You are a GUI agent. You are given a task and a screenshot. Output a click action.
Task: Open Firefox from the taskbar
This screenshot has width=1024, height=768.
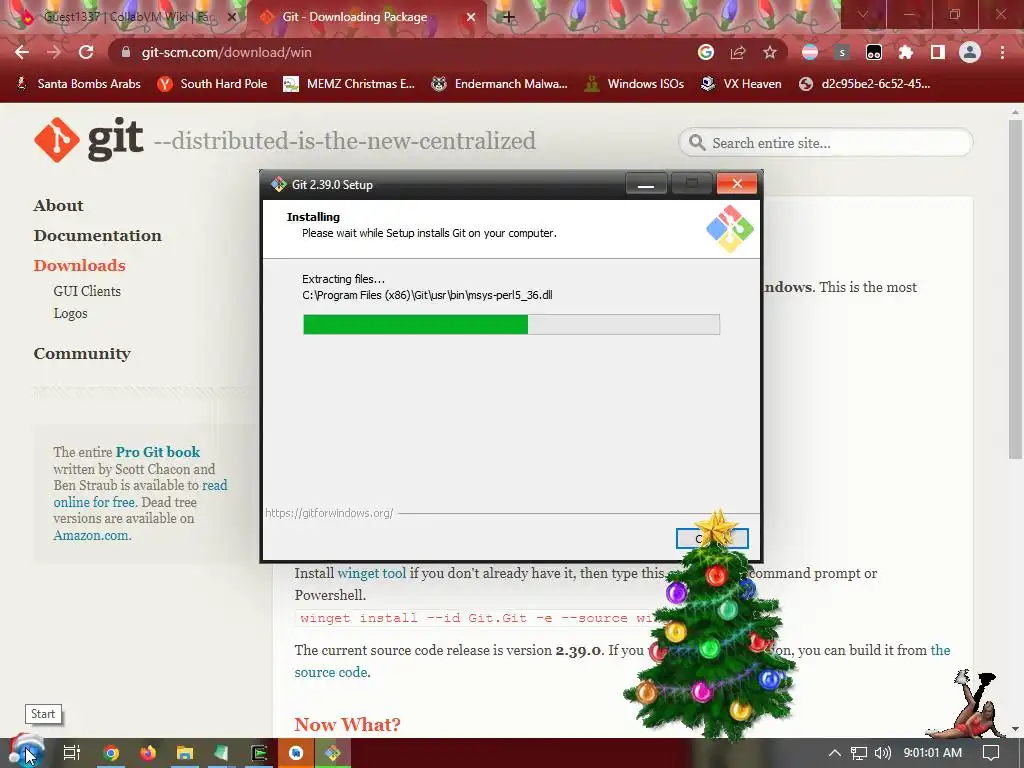148,753
